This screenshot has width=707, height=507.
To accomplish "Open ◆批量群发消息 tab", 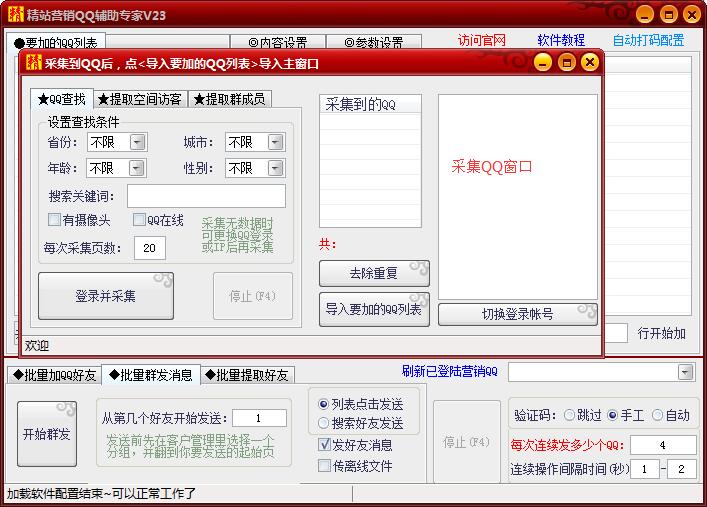I will point(151,375).
